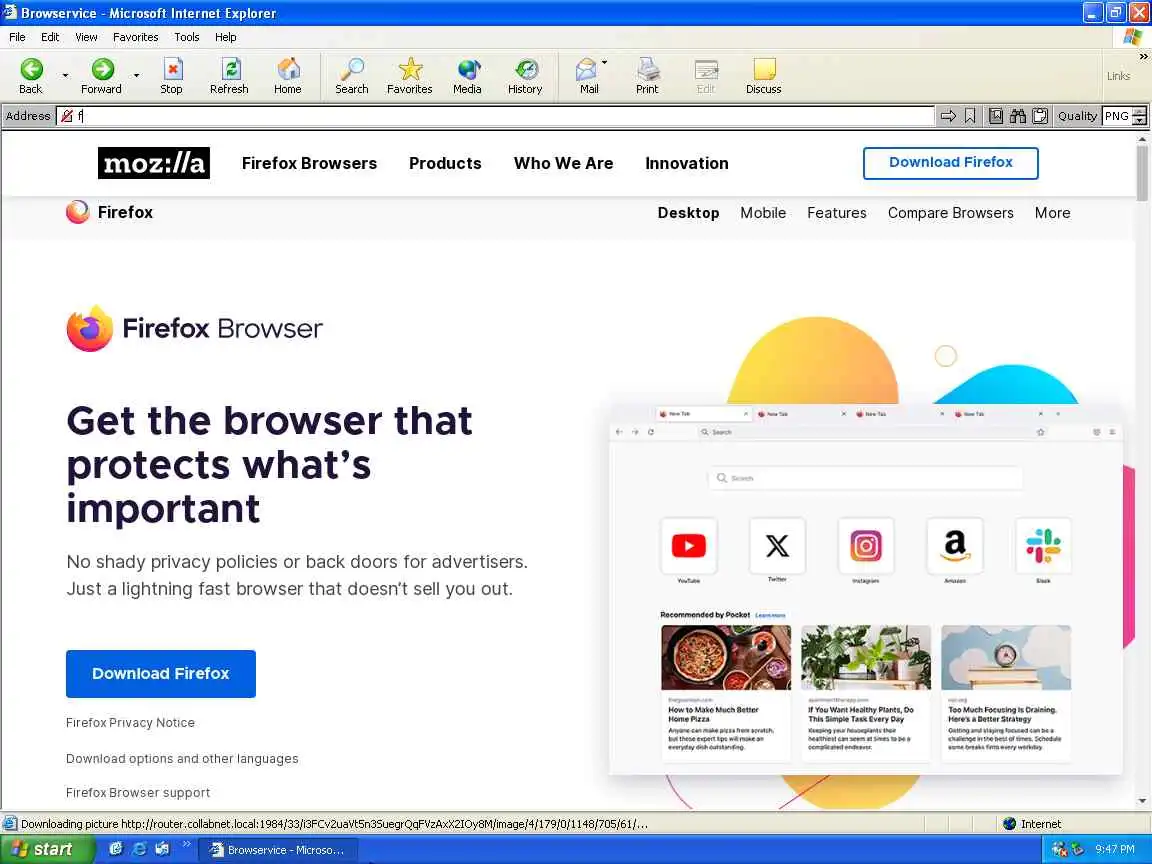The image size is (1152, 864).
Task: Click the X Twitter shortcut tile
Action: tap(777, 546)
